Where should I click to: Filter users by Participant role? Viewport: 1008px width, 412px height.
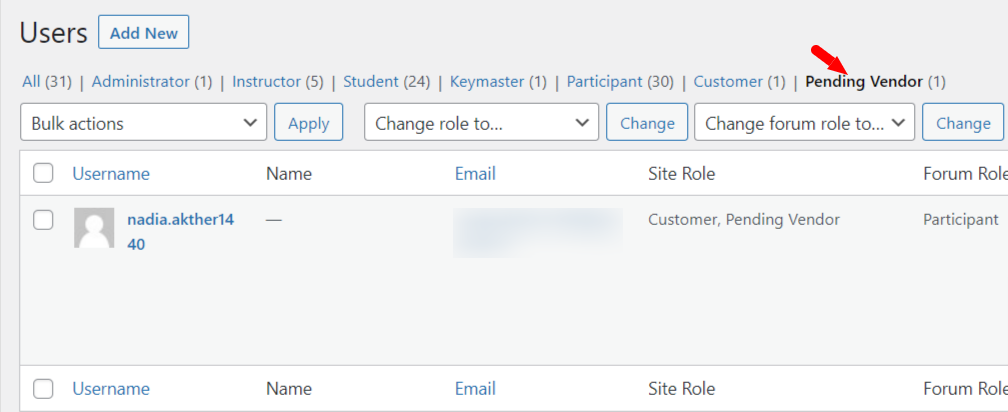[604, 82]
